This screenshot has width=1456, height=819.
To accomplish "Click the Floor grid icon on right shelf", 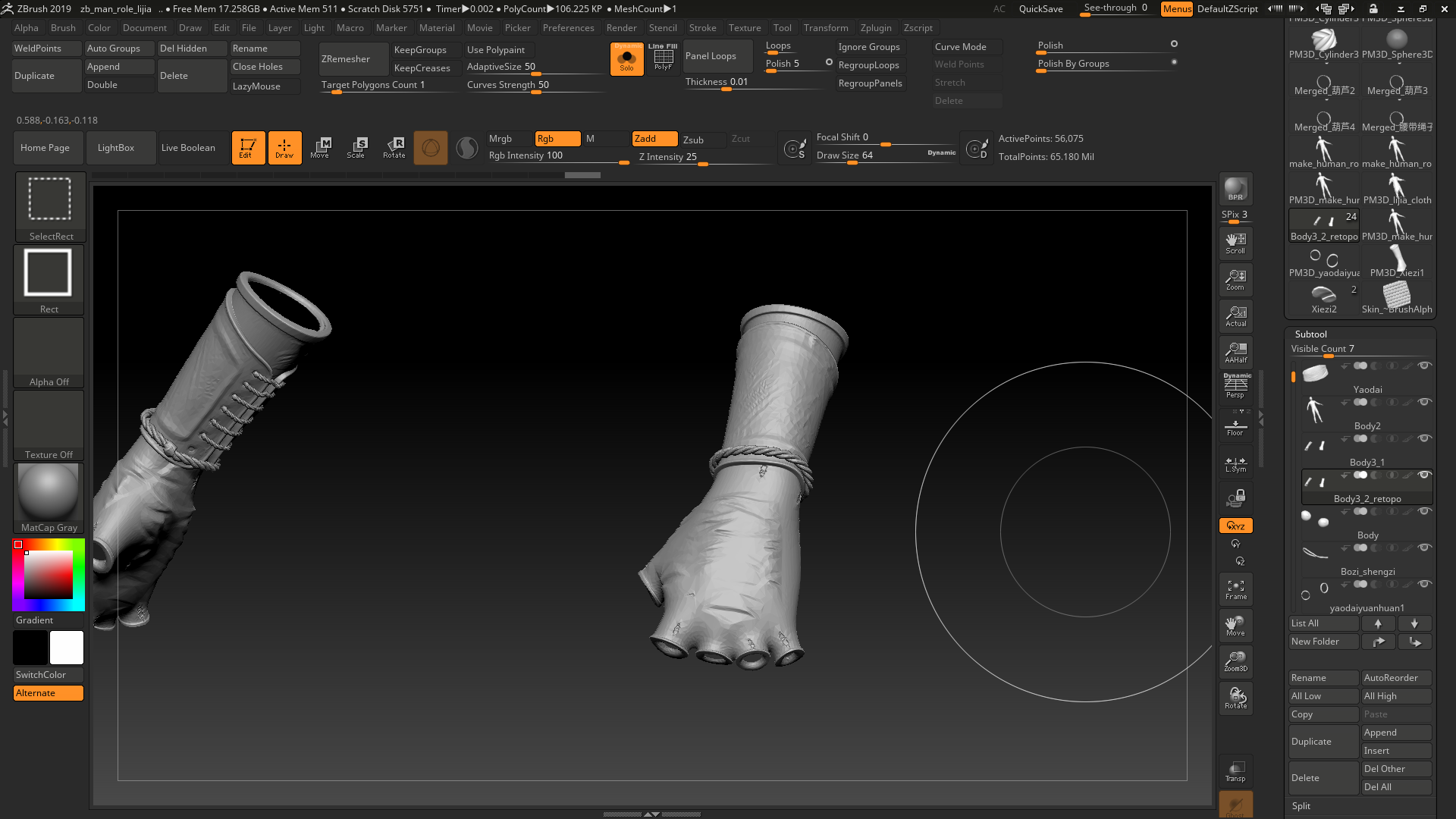I will point(1235,427).
